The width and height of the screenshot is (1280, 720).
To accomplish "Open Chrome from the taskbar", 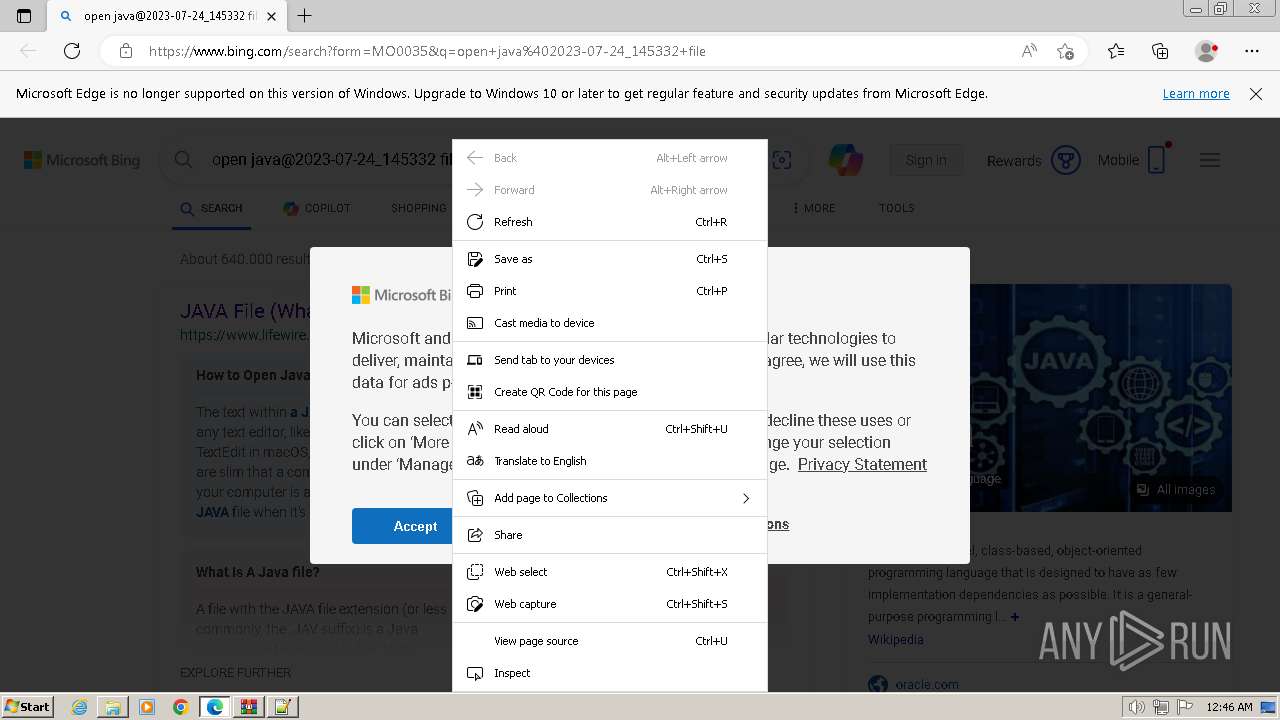I will click(x=181, y=707).
